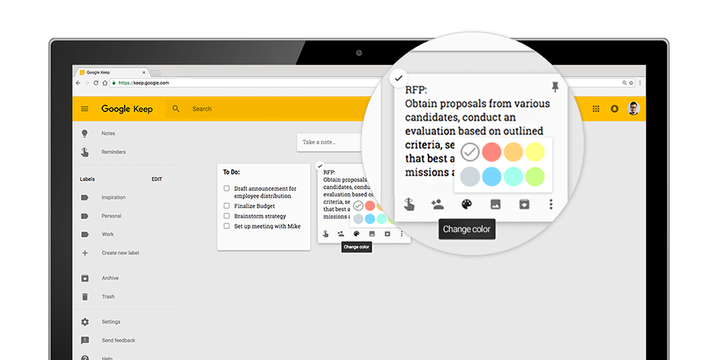Open the user account avatar menu

(634, 109)
